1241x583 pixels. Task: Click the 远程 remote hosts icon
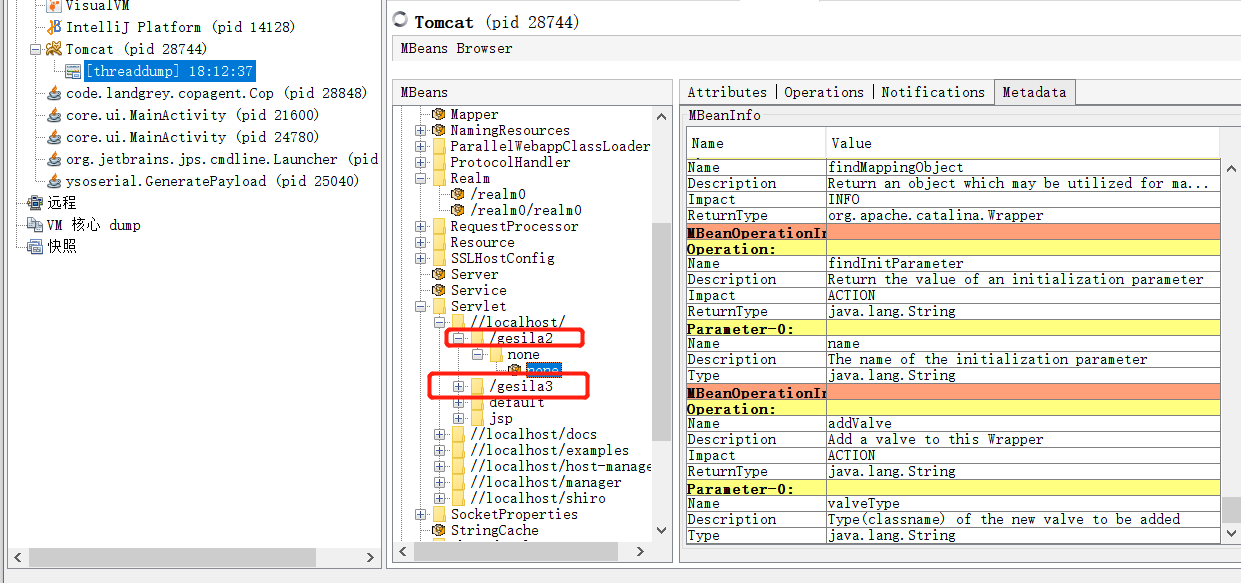[35, 203]
